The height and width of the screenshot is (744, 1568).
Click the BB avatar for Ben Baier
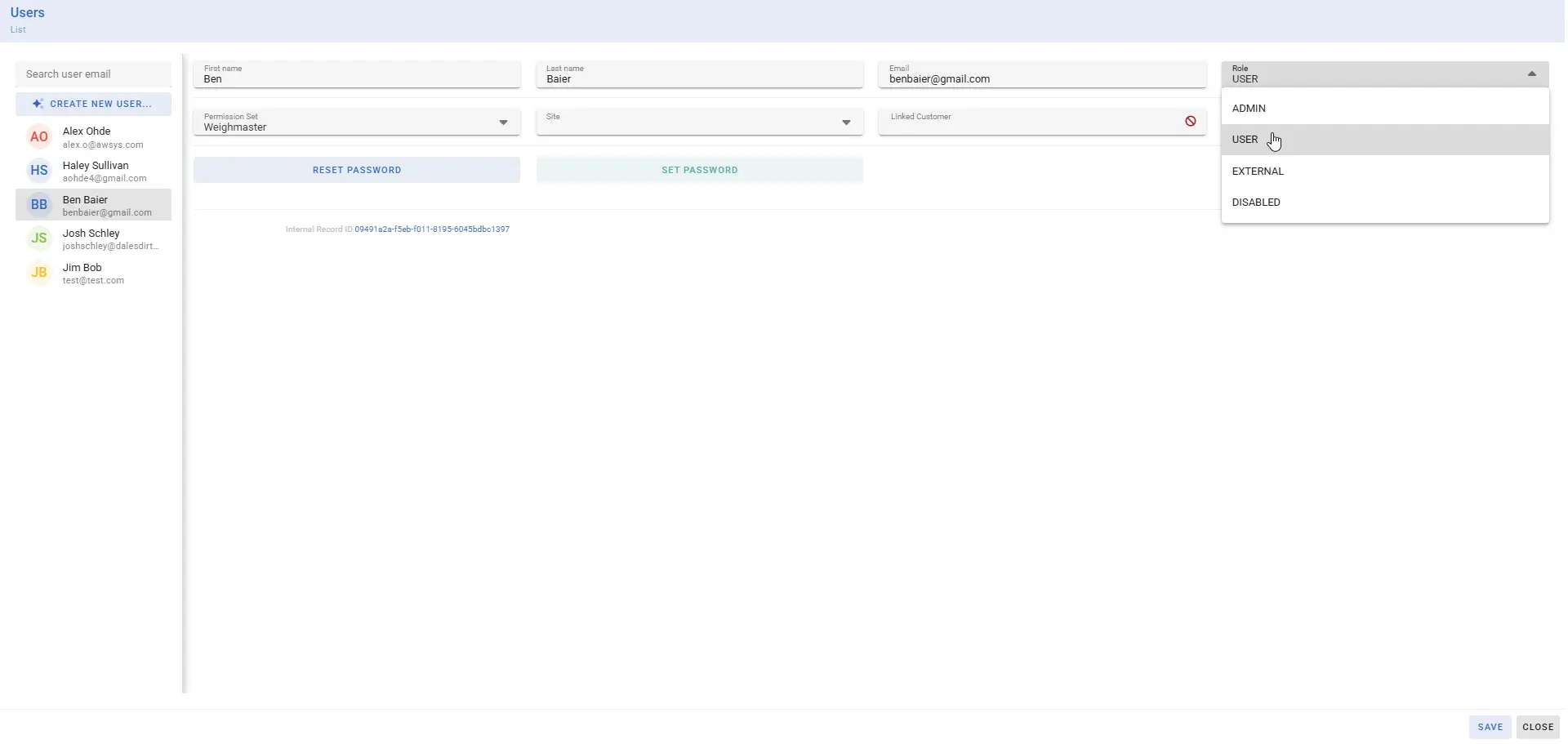click(x=38, y=205)
